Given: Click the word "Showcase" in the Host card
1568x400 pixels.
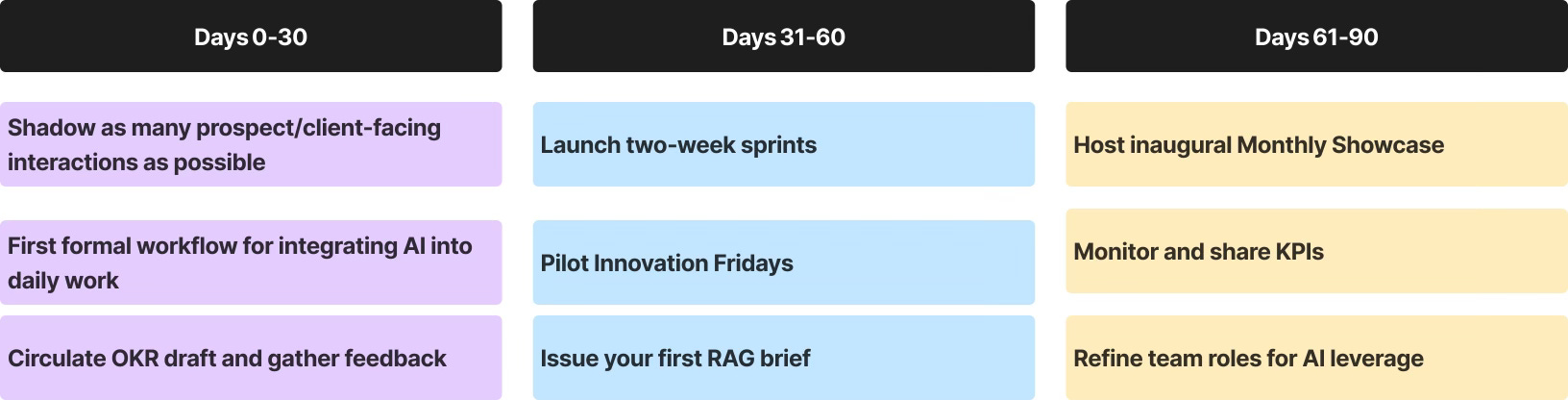Looking at the screenshot, I should coord(1387,145).
